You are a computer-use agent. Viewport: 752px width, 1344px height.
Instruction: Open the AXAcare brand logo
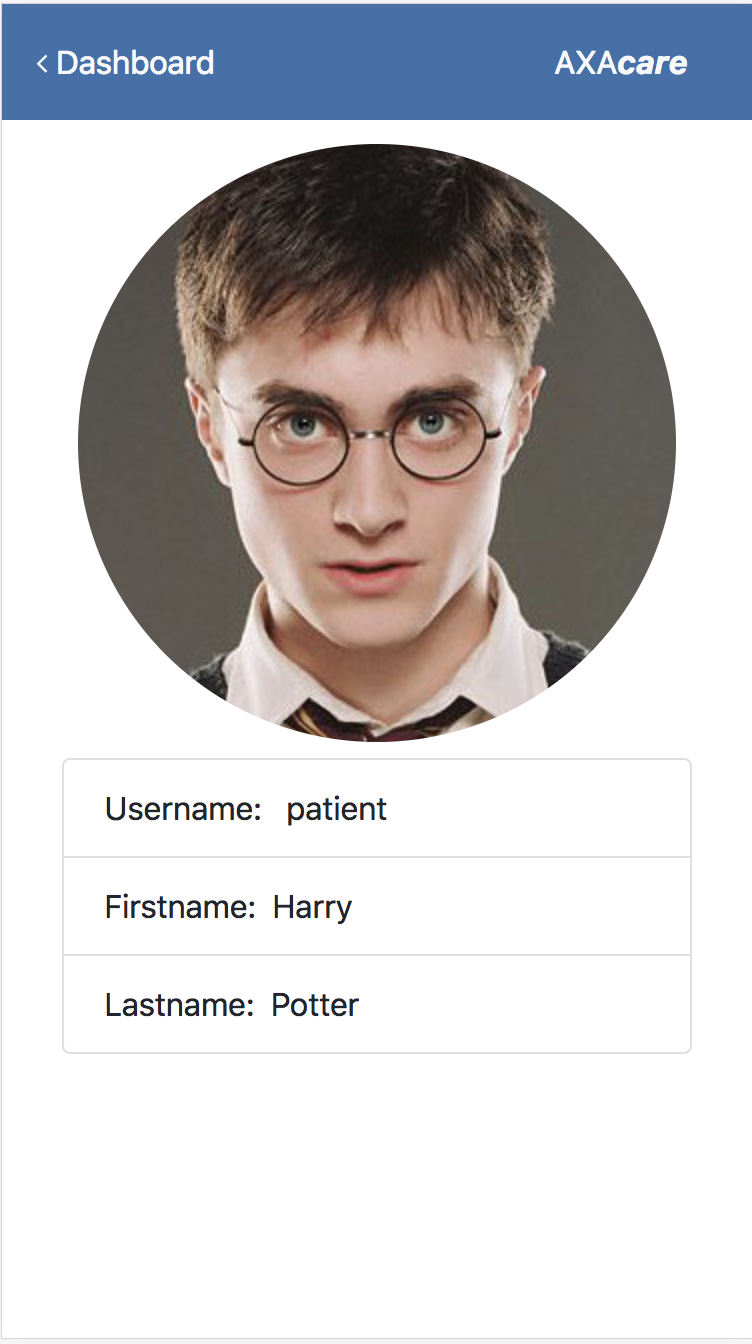coord(621,63)
